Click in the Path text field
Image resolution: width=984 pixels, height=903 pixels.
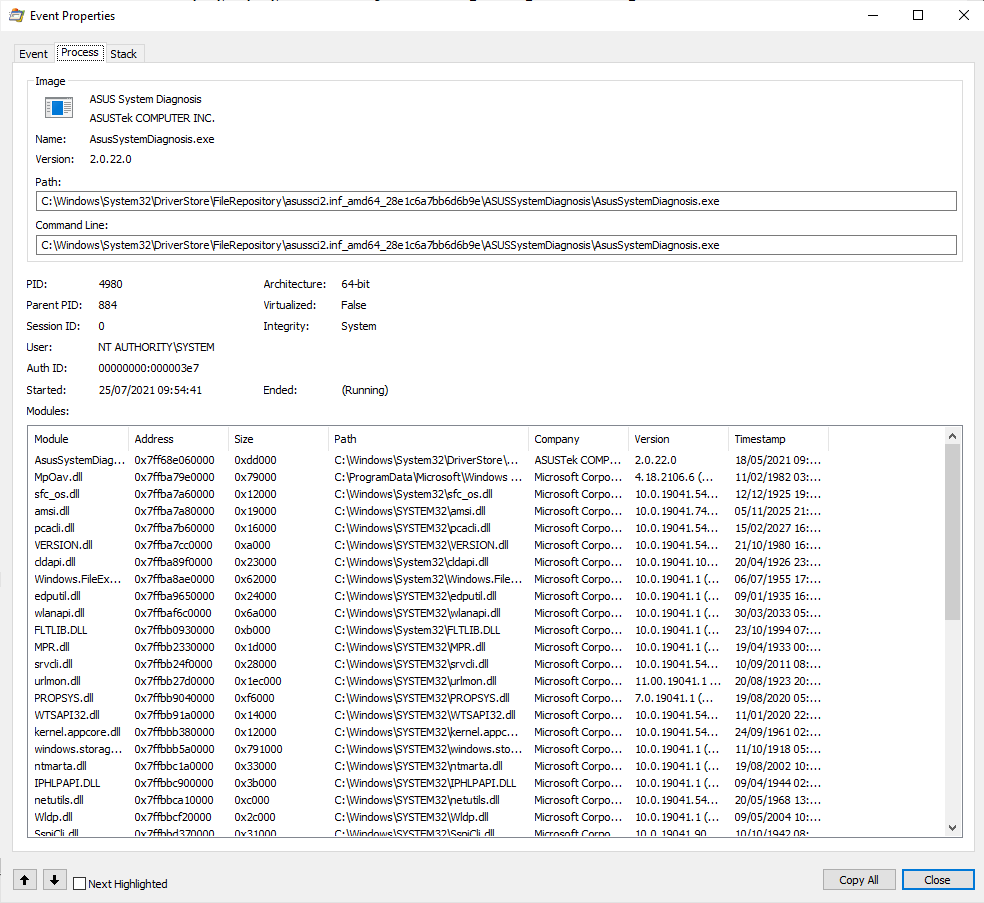tap(496, 201)
